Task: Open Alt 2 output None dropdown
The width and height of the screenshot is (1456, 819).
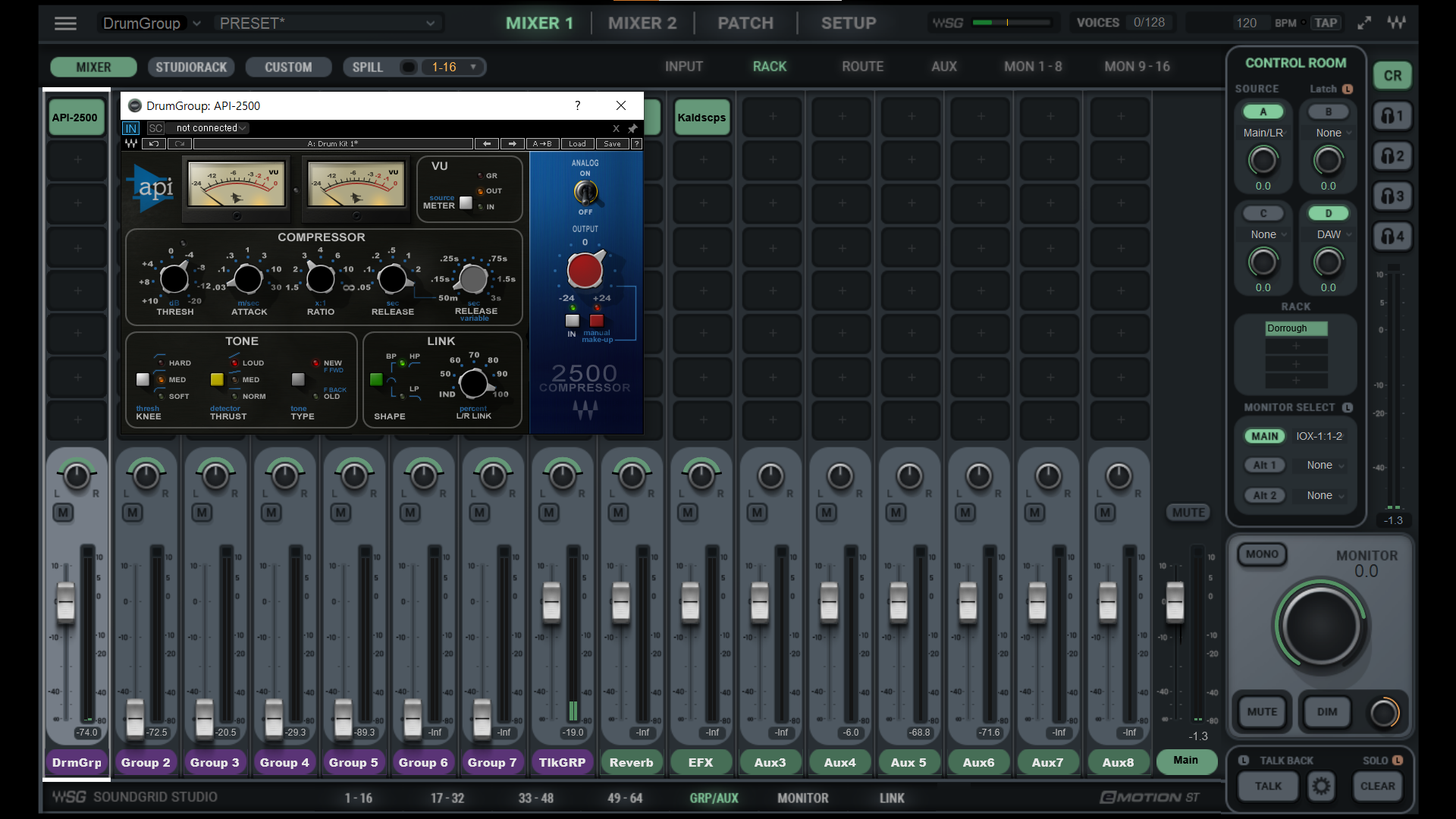Action: tap(1324, 495)
